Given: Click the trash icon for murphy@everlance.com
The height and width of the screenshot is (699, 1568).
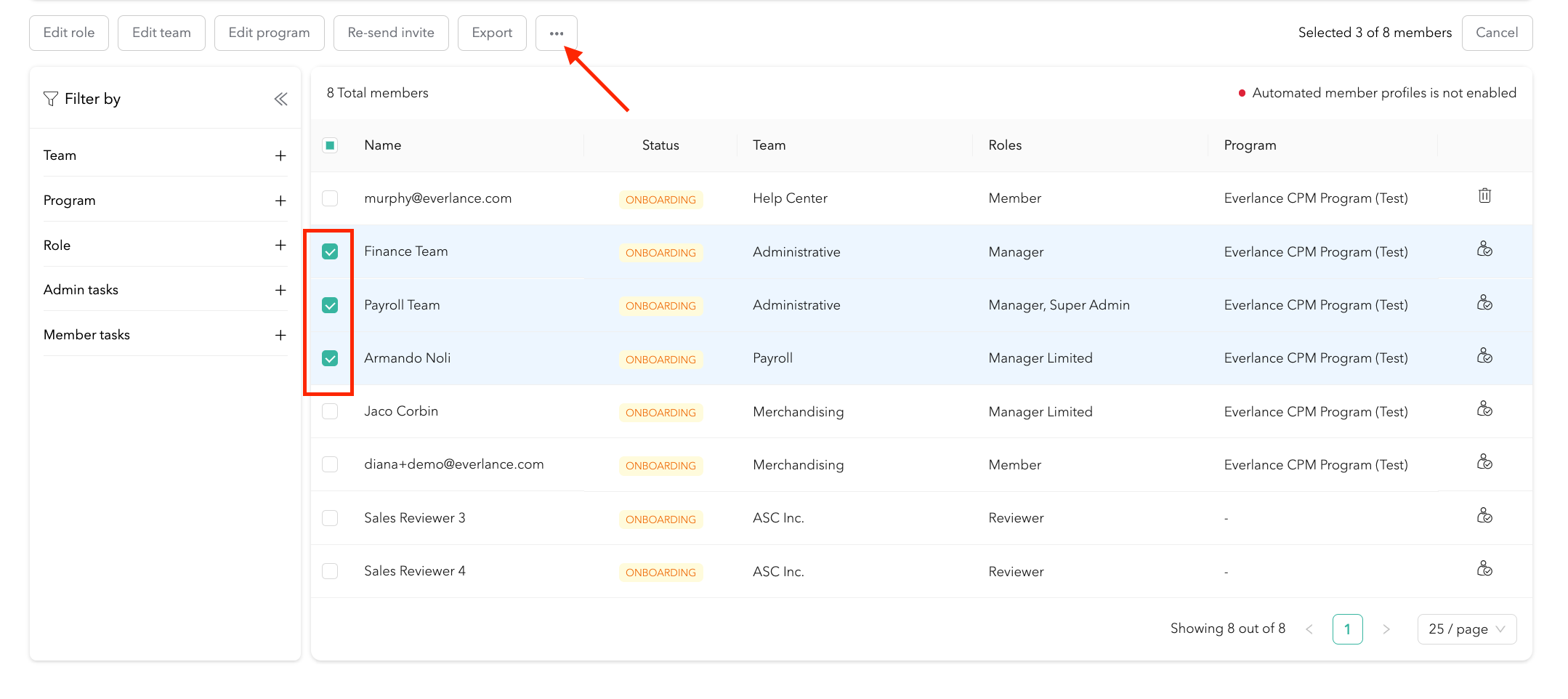Looking at the screenshot, I should coord(1484,196).
